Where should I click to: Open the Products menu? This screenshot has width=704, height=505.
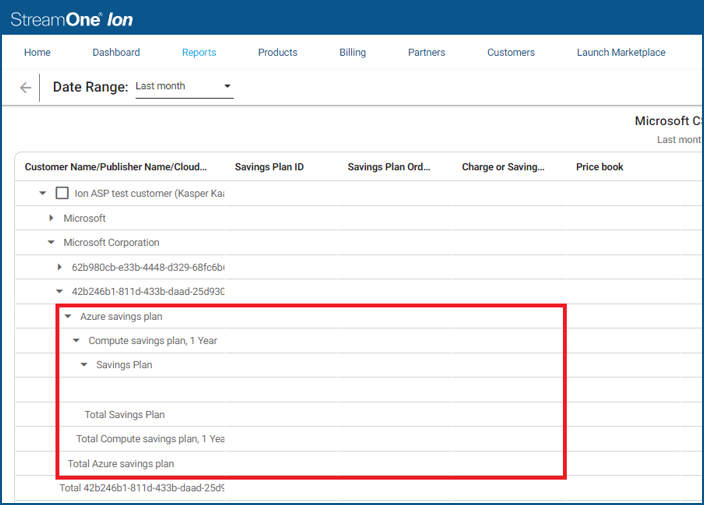pyautogui.click(x=277, y=53)
